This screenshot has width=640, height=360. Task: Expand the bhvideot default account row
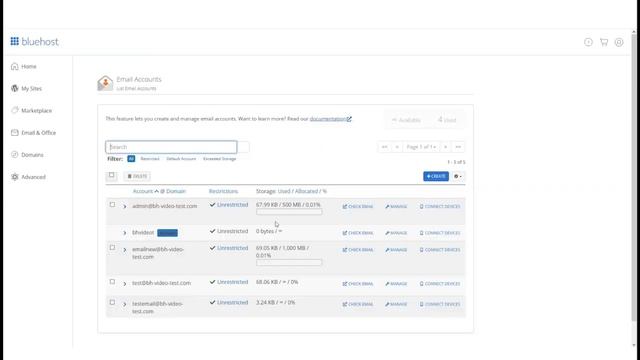pos(124,233)
